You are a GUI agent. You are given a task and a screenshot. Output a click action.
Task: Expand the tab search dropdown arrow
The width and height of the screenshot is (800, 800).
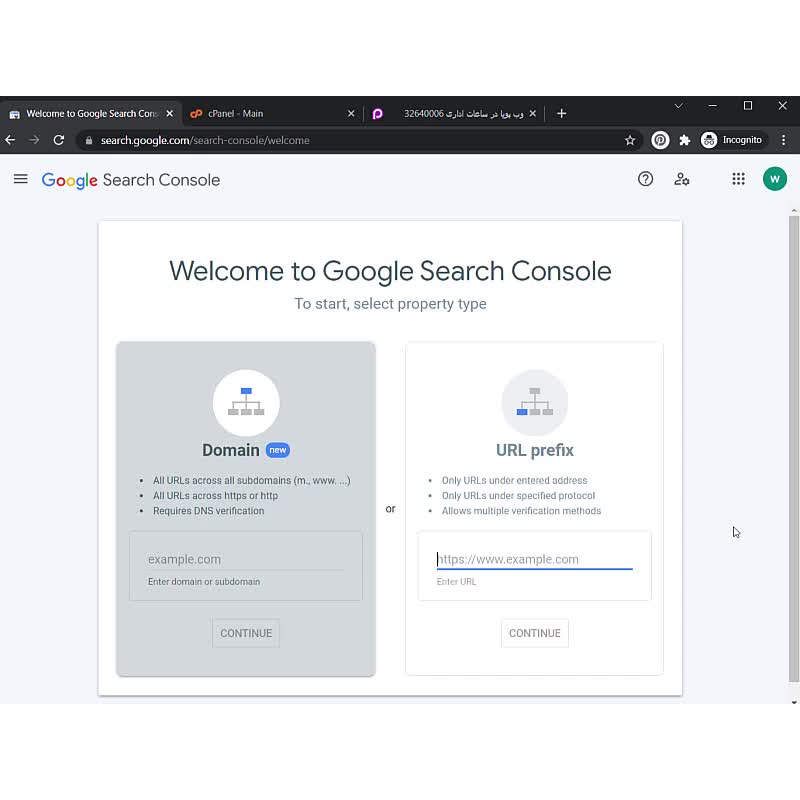678,106
